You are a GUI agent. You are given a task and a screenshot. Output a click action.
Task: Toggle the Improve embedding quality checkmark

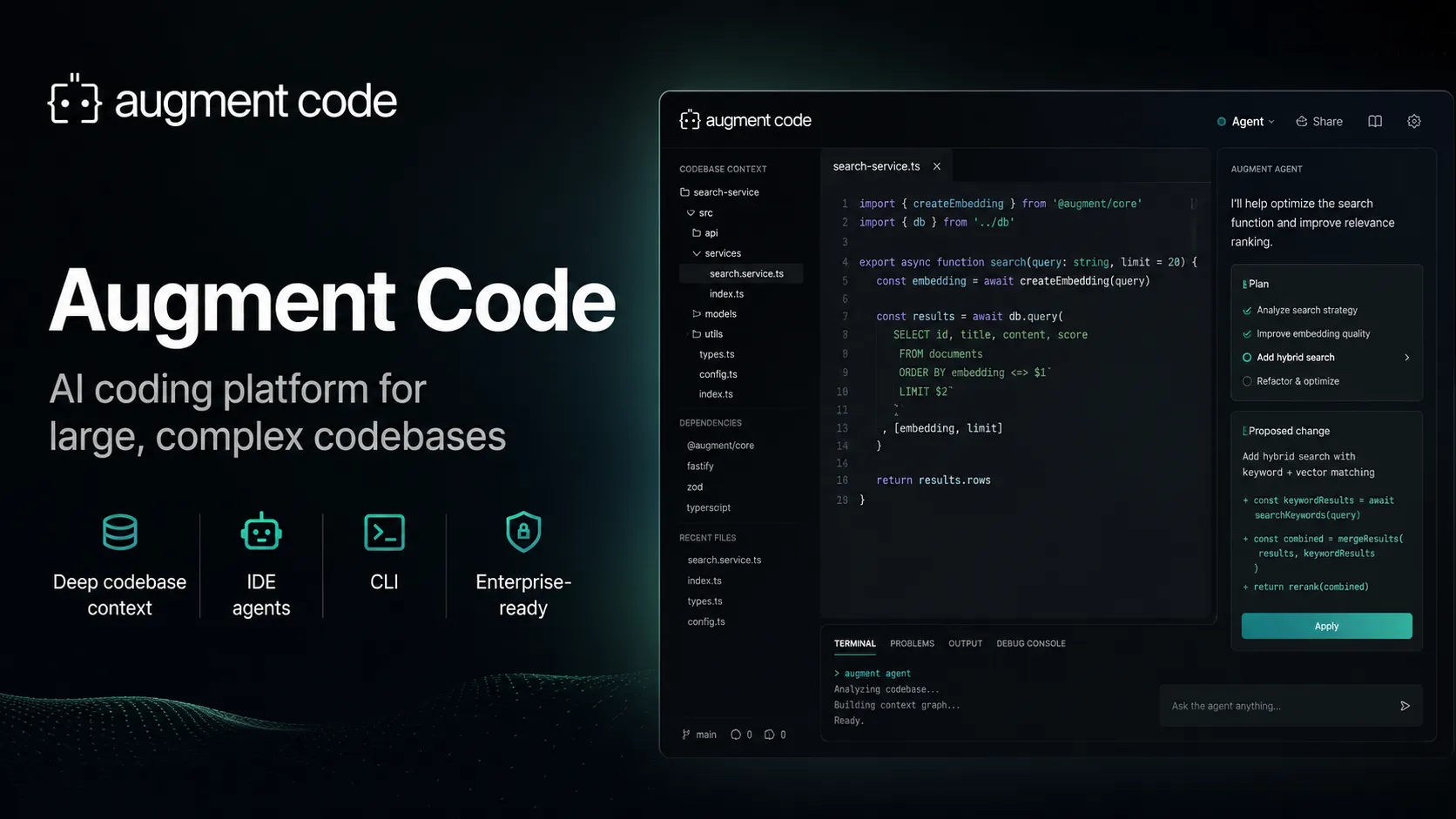click(1247, 334)
